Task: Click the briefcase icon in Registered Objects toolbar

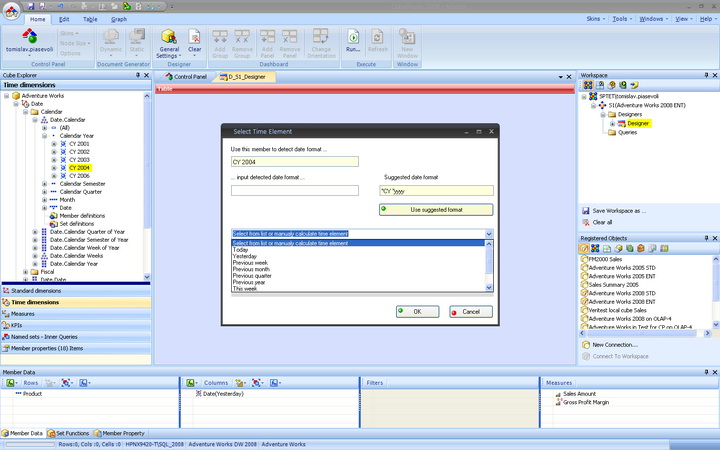Action: [641, 248]
